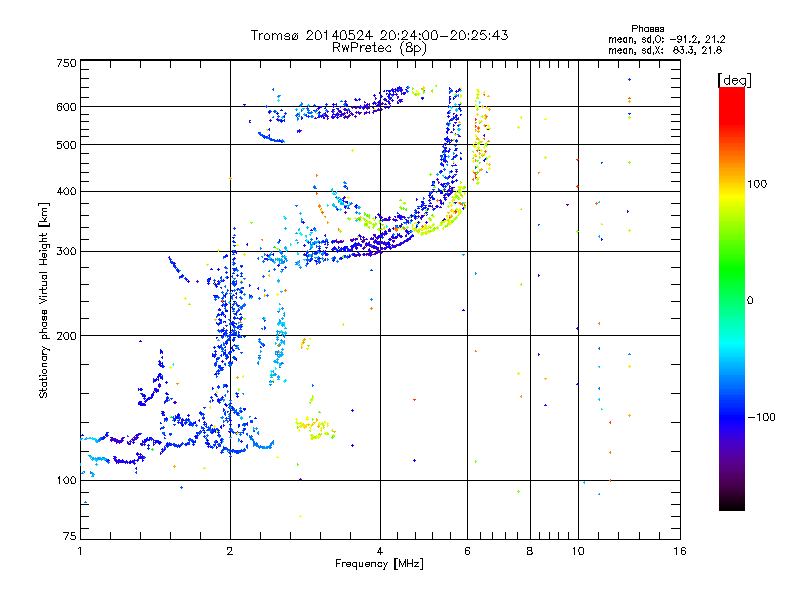The width and height of the screenshot is (800, 600).
Task: Click the '300' height axis label
Action: (66, 251)
